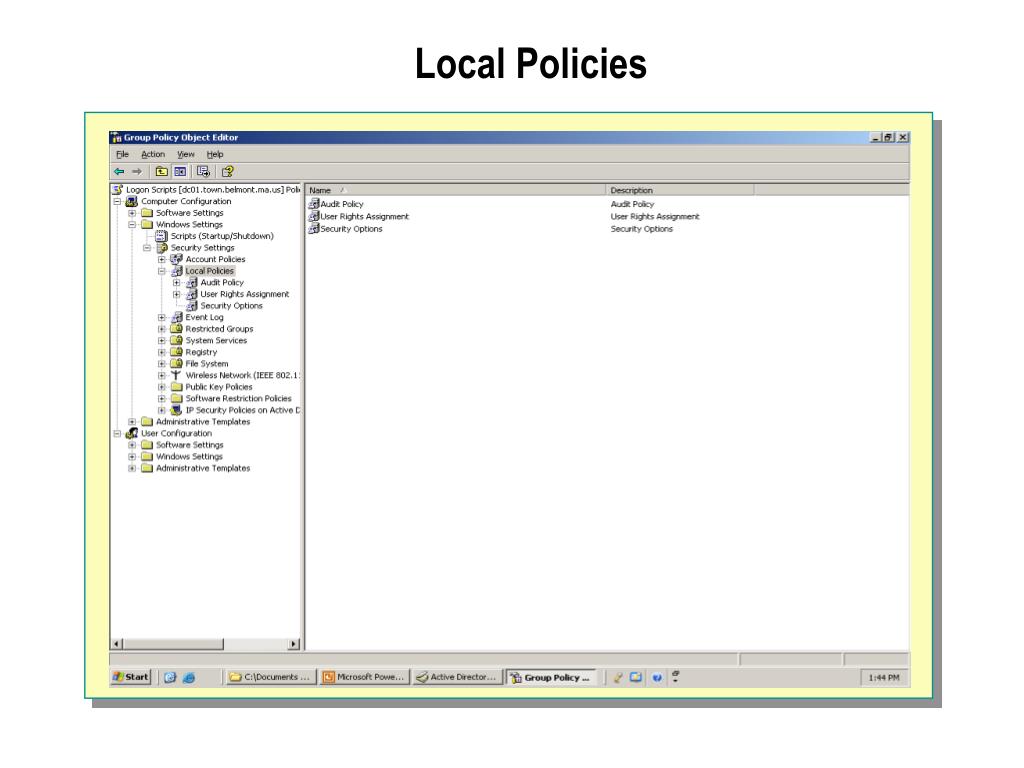Select Audit Policy icon in right pane
This screenshot has height=768, width=1024.
313,204
